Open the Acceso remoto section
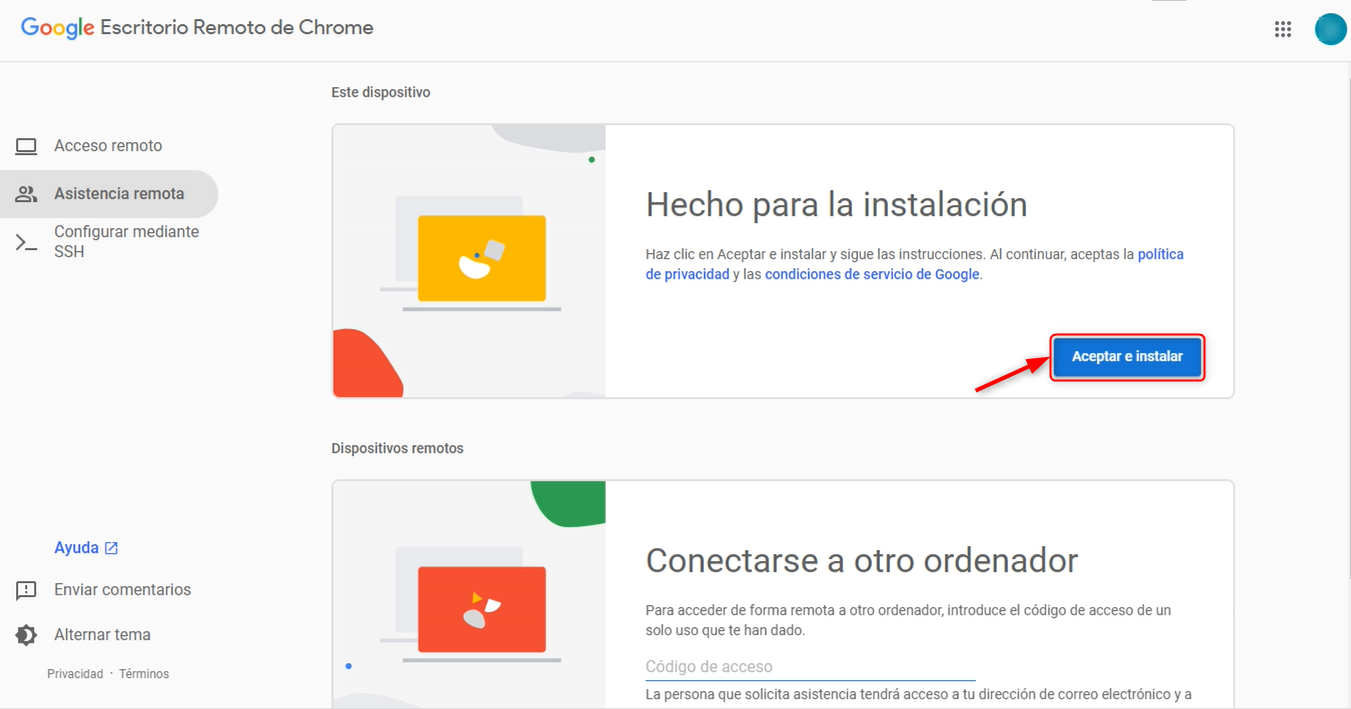 coord(108,146)
